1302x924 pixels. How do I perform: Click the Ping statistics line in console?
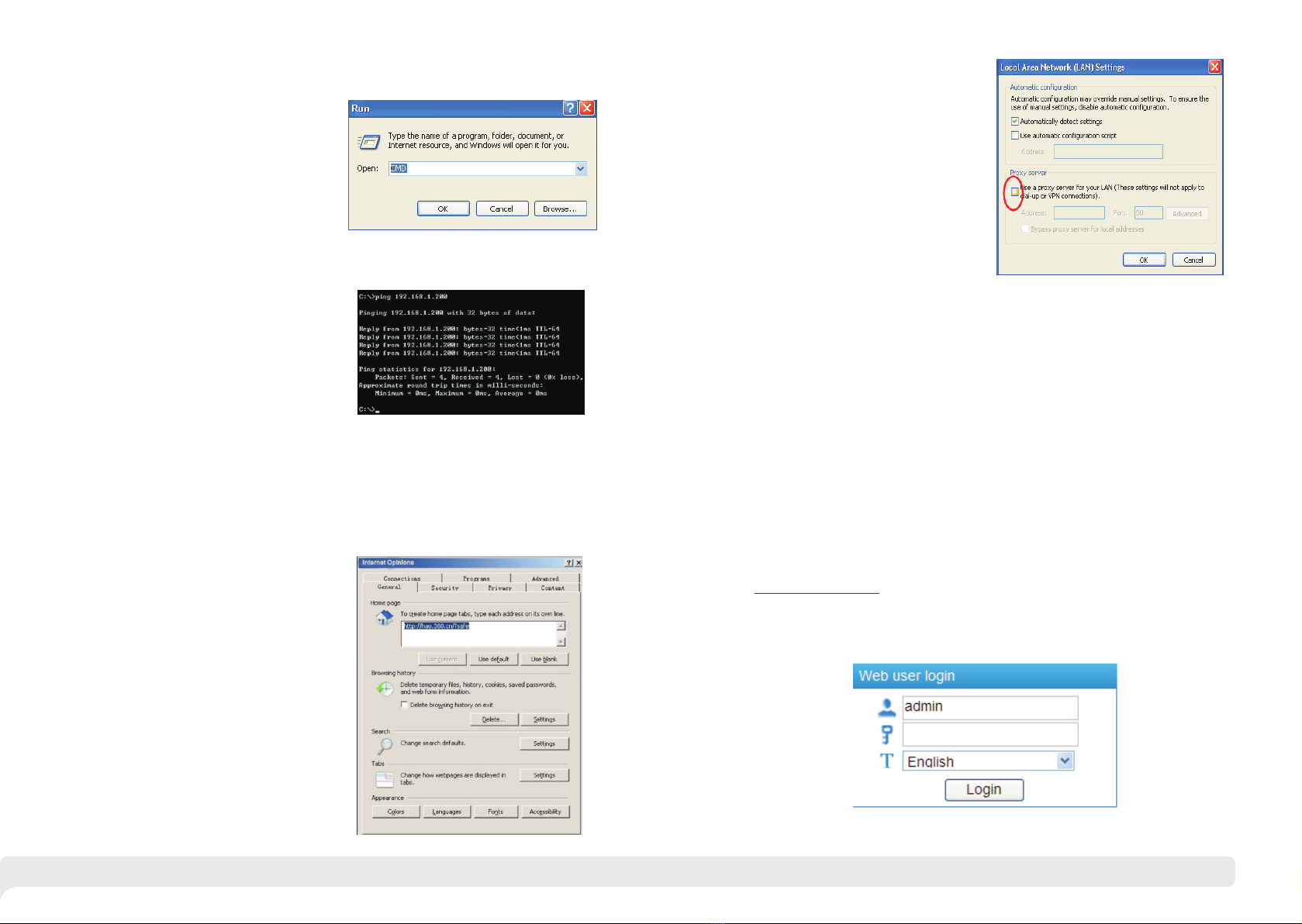[x=427, y=369]
